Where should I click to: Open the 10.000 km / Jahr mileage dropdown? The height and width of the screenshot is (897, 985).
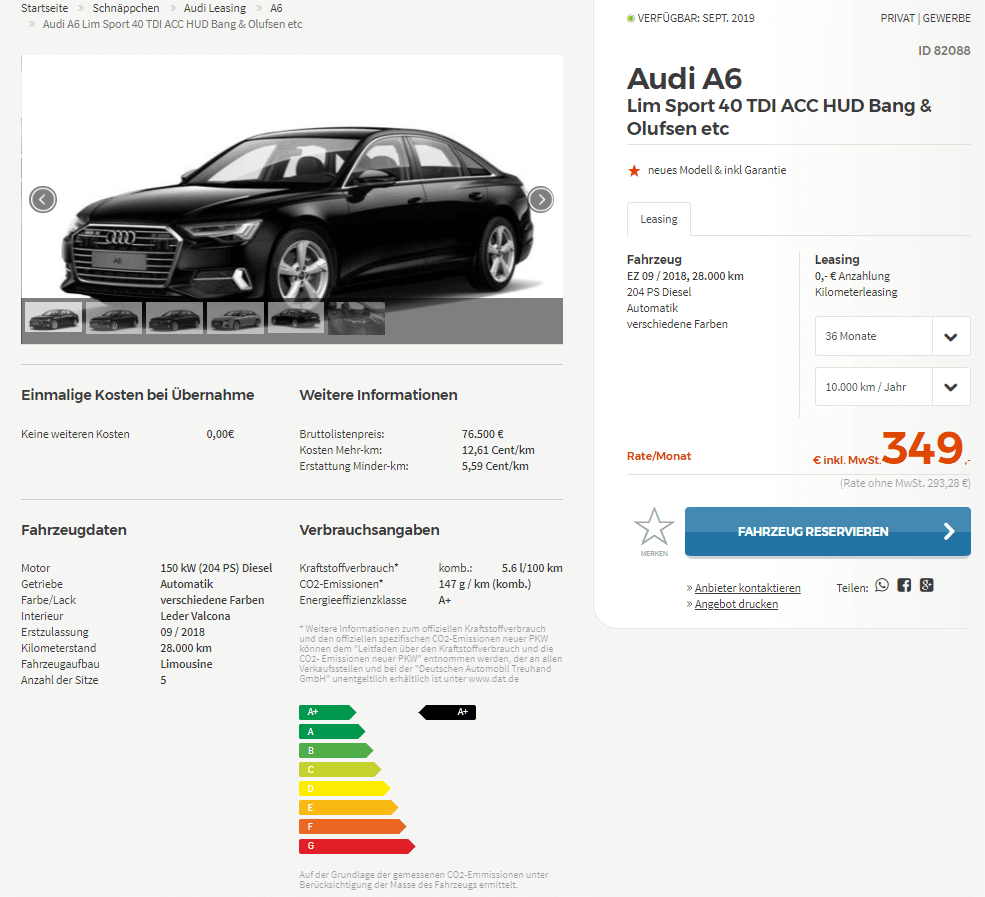click(893, 387)
